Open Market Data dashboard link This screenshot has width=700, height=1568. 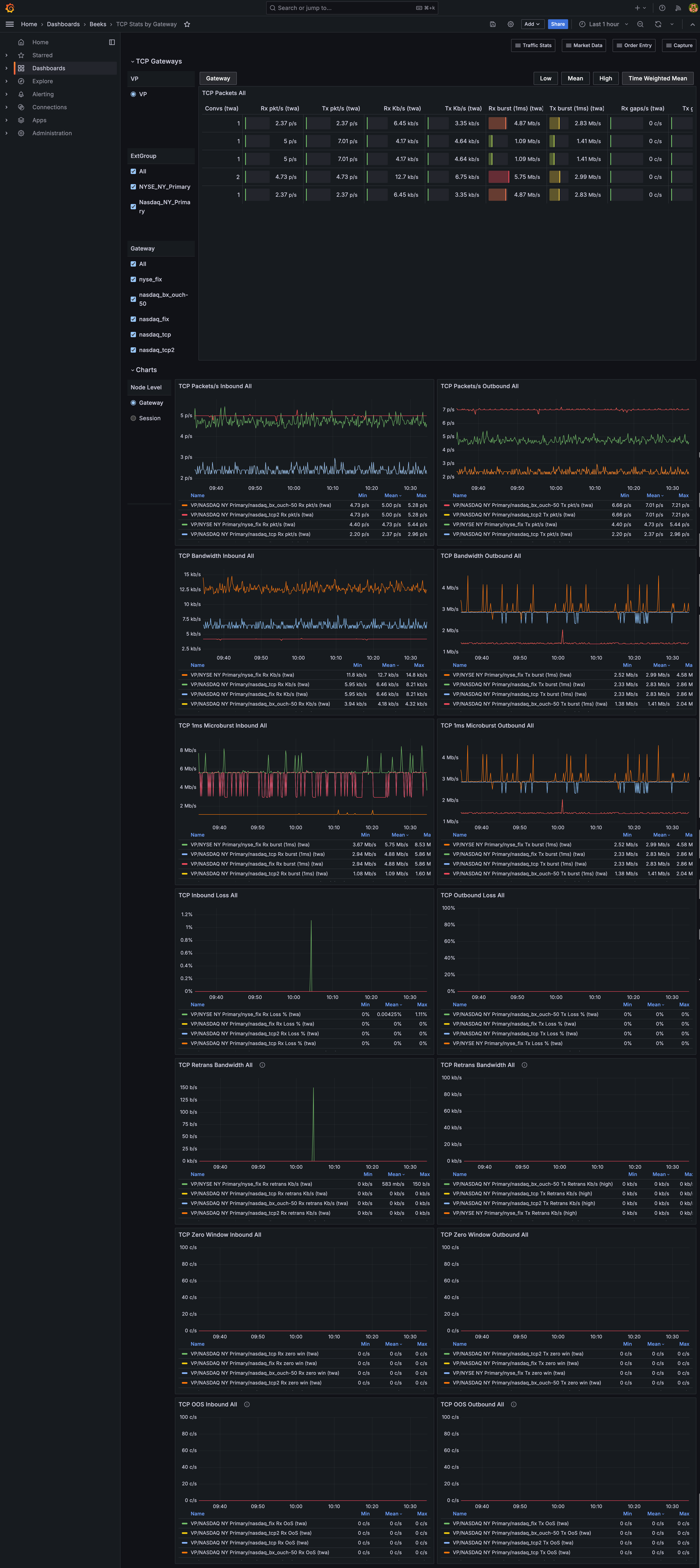pos(584,46)
